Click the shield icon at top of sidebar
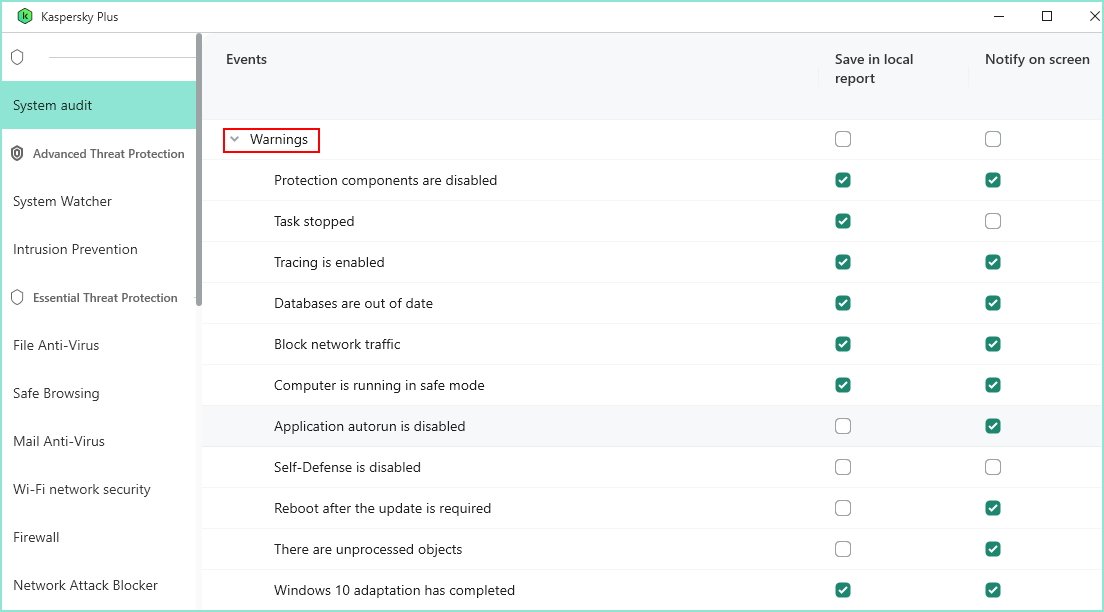The image size is (1104, 612). (17, 58)
